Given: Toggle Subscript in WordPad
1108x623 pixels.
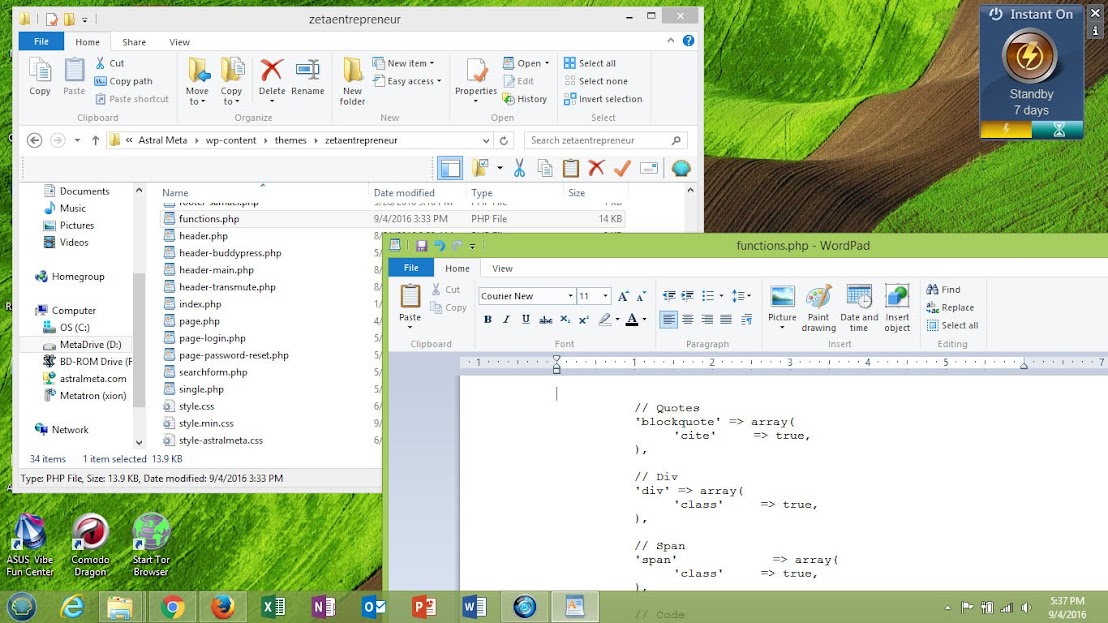Looking at the screenshot, I should (x=565, y=319).
